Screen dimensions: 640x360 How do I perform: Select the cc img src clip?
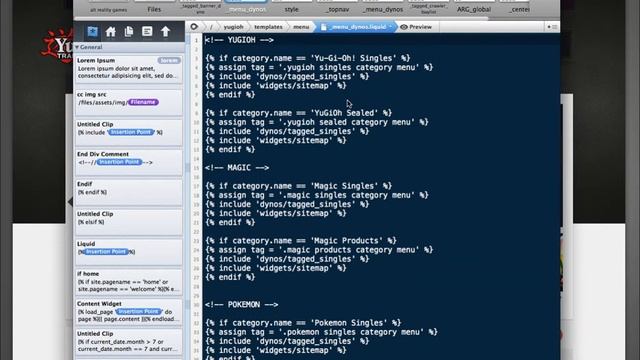pos(129,102)
